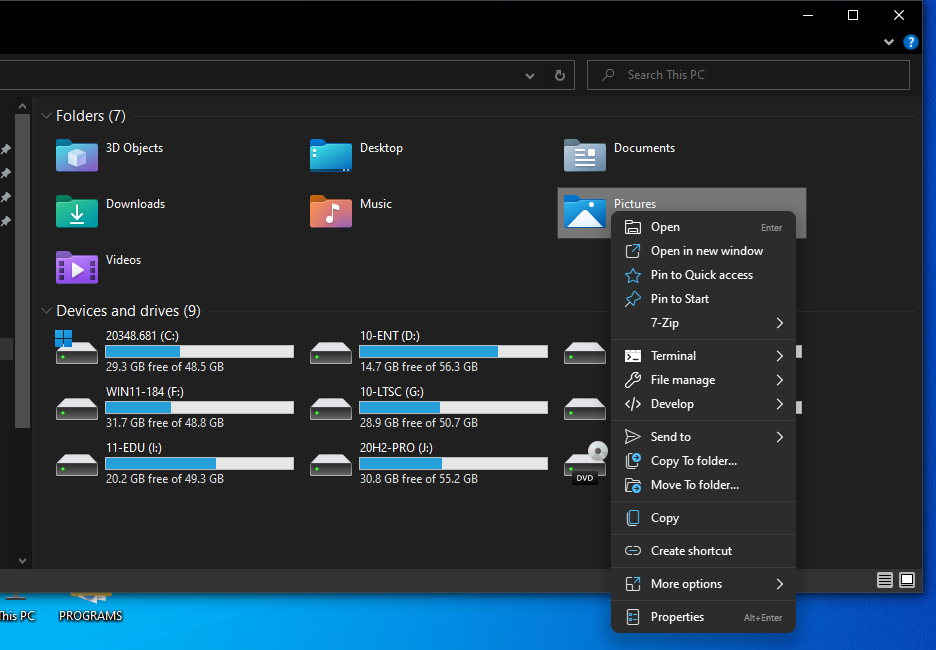Click the first pin icon in navigation pane

tap(6, 149)
